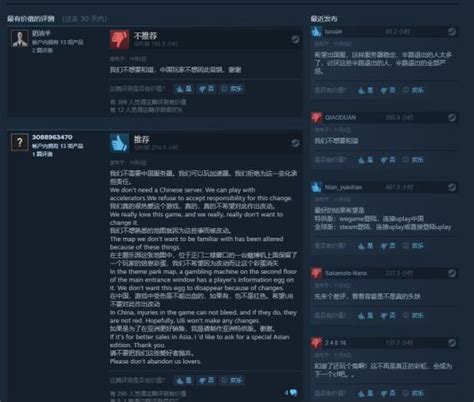Screen dimensions: 474x402
Task: Mark Satanoto-Nana's review as 欢乐 (funny)
Action: (x=413, y=315)
